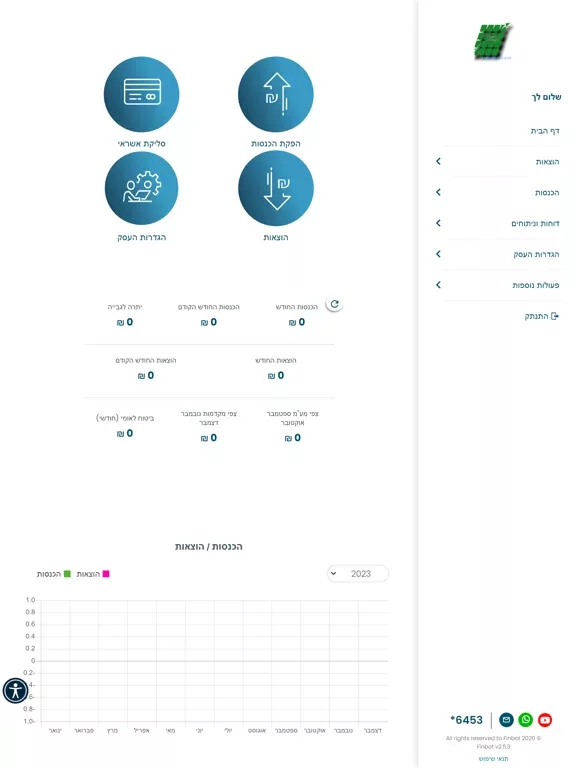Open the accessibility widget icon
The height and width of the screenshot is (768, 576).
[16, 691]
